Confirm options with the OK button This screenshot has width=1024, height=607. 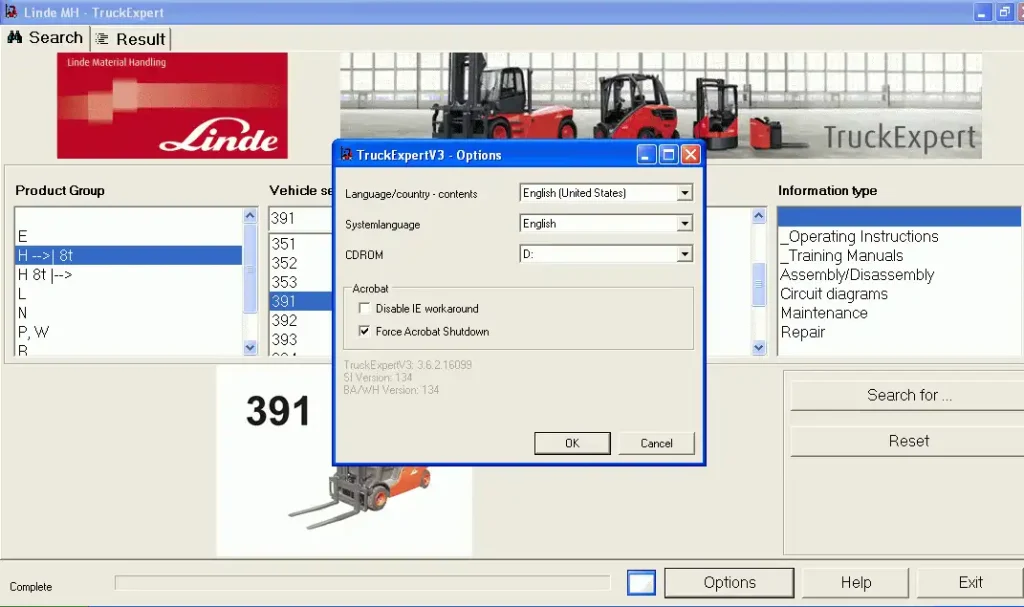[x=572, y=443]
